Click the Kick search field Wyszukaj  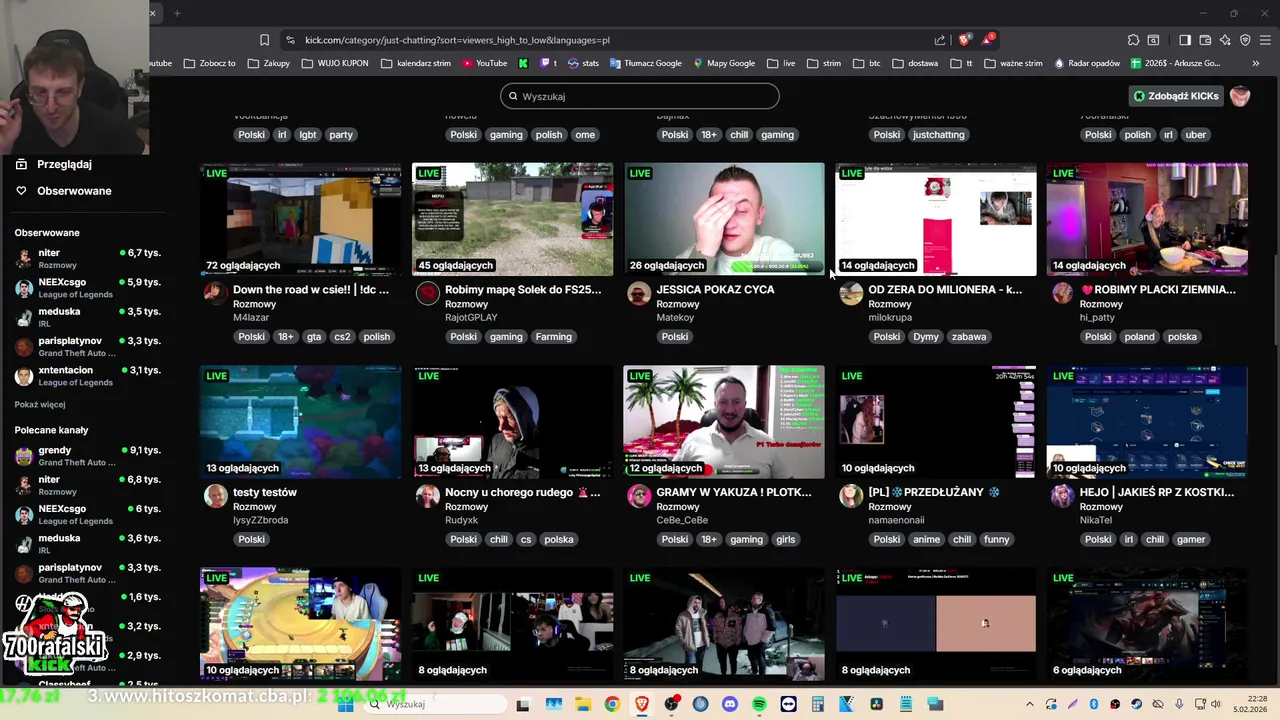click(x=640, y=96)
